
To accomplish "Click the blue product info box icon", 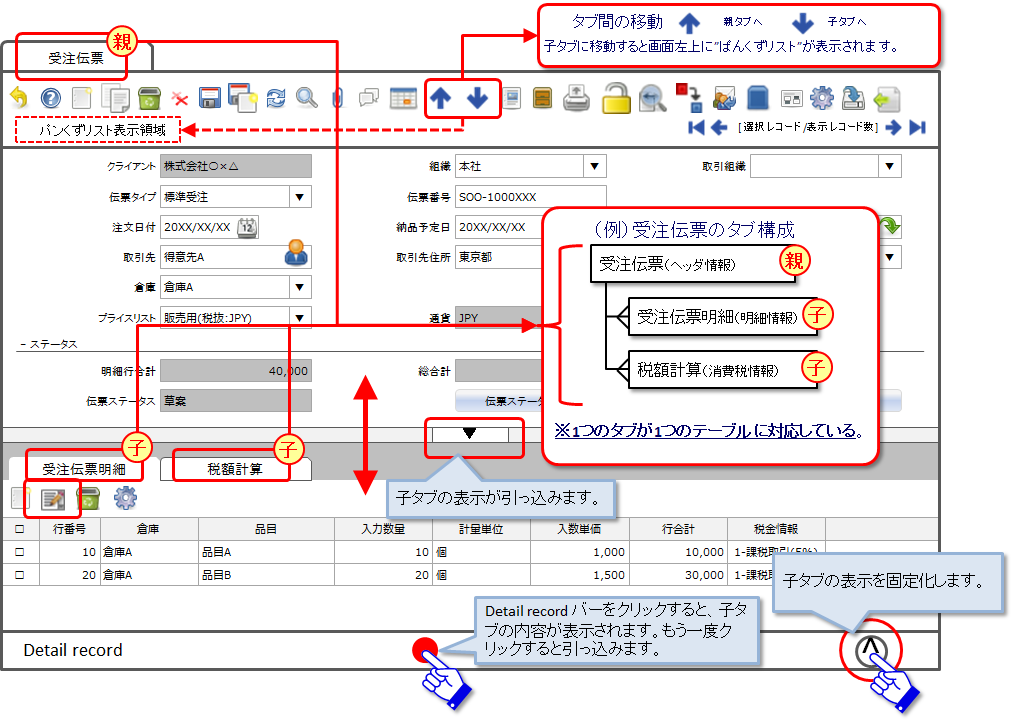I will point(757,98).
